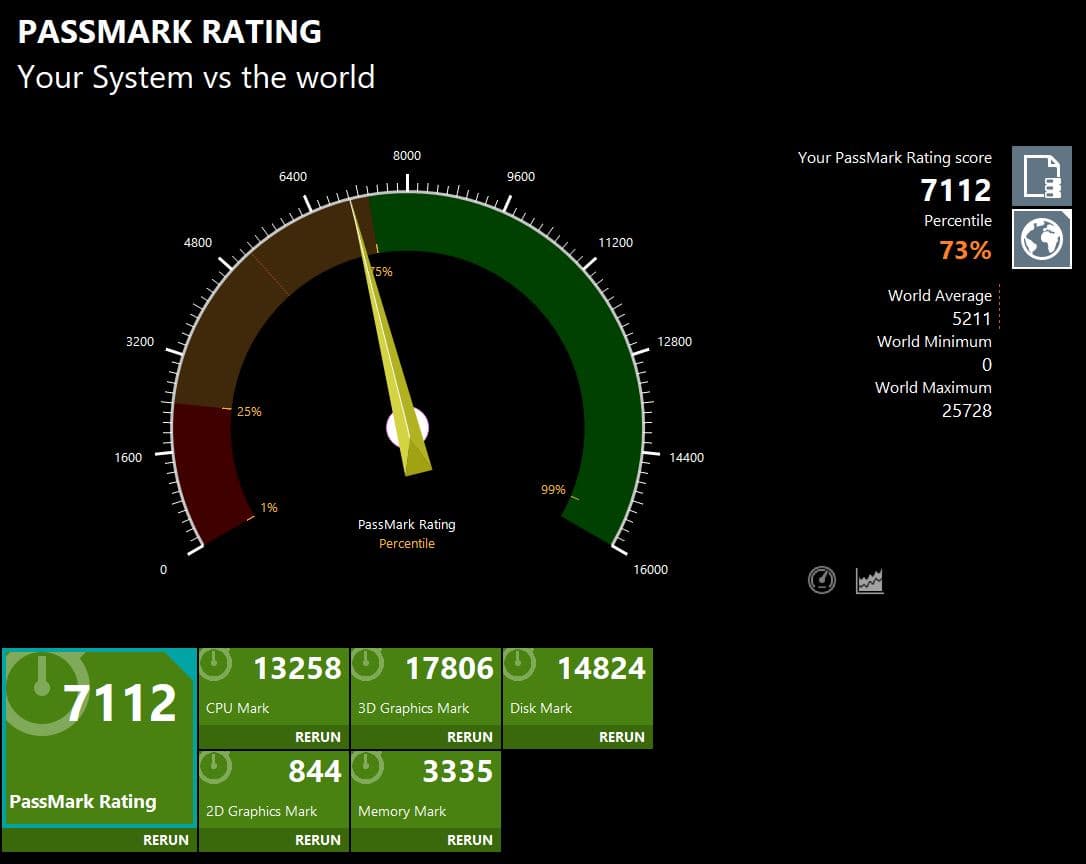This screenshot has width=1086, height=864.
Task: Switch to the distribution chart view icon
Action: point(870,581)
